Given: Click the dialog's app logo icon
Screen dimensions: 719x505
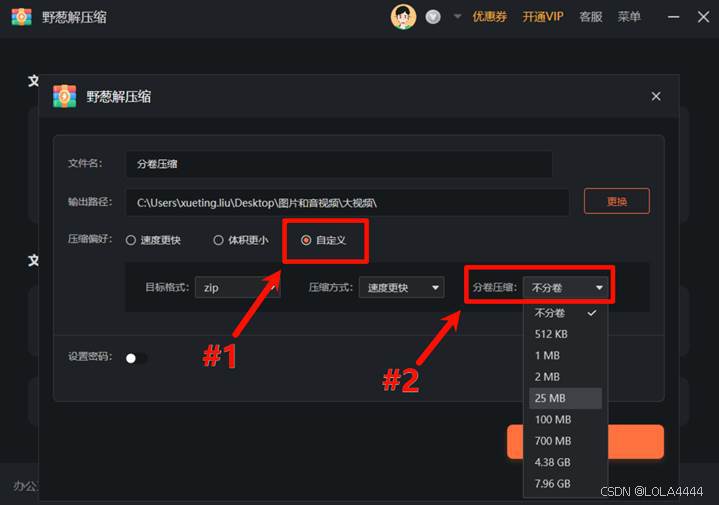Looking at the screenshot, I should (65, 96).
